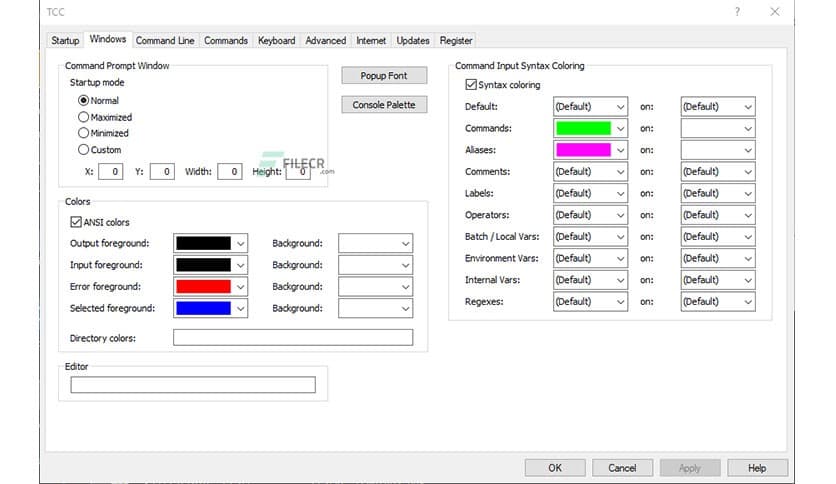Click the Apply button

690,468
